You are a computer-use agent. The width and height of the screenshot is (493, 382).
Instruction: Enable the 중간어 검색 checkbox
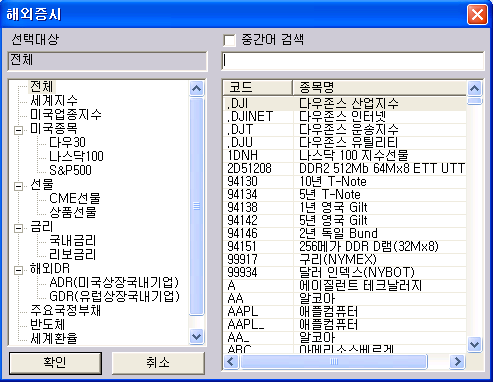pyautogui.click(x=229, y=40)
